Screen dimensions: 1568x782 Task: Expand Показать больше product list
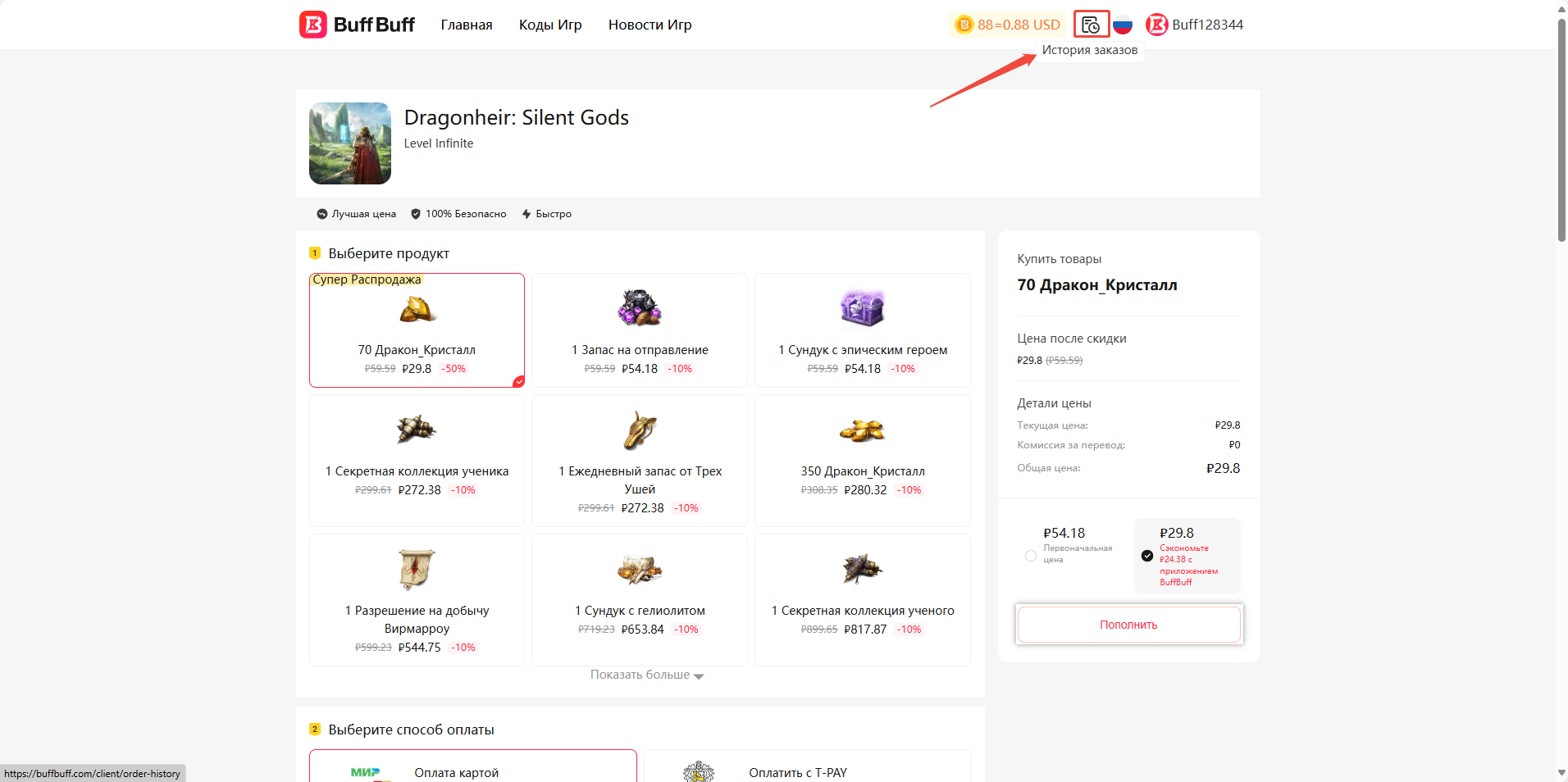click(646, 675)
